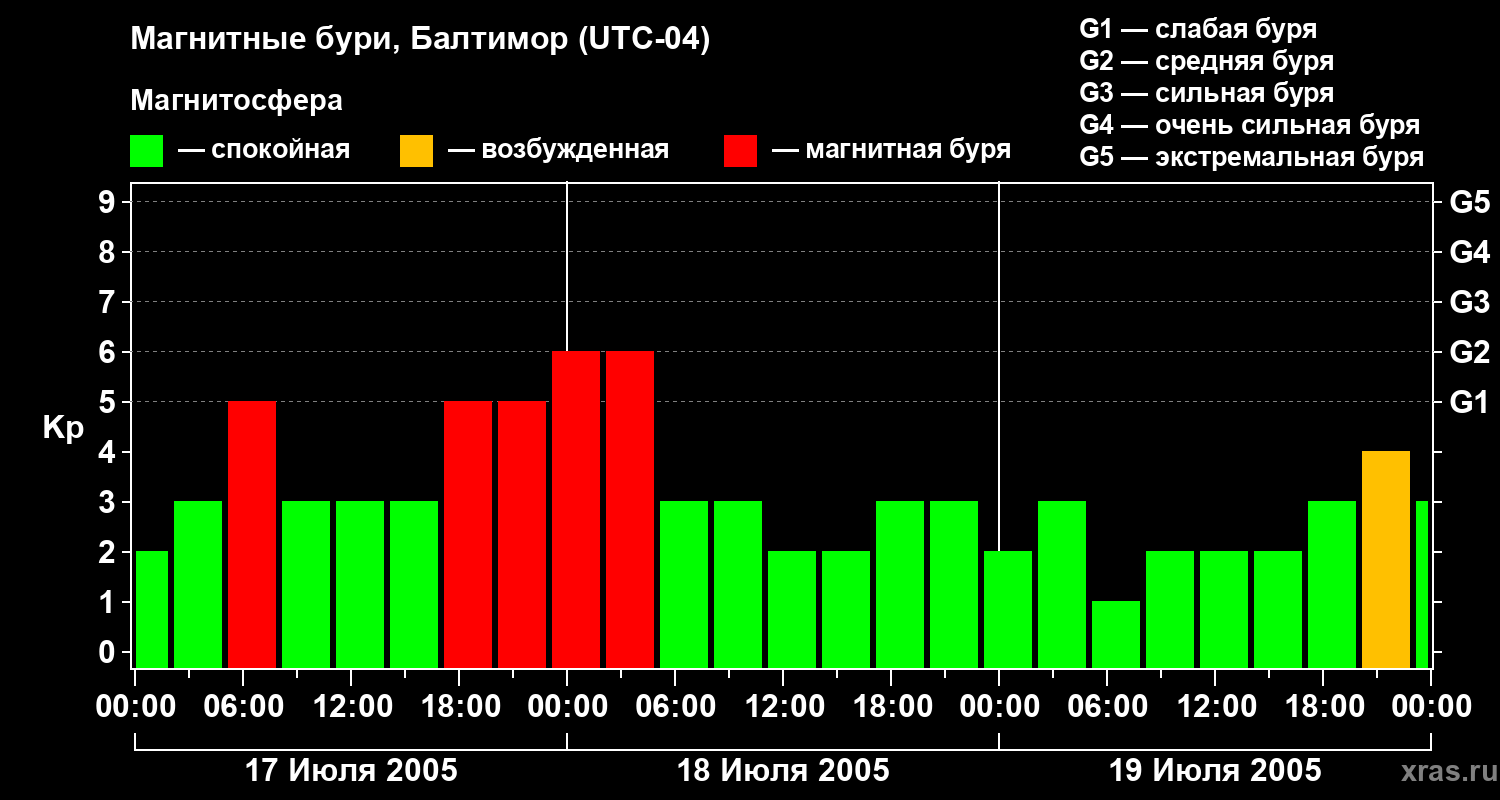Click the Kp 1 green bar on 19 July
This screenshot has width=1500, height=800.
click(1116, 635)
